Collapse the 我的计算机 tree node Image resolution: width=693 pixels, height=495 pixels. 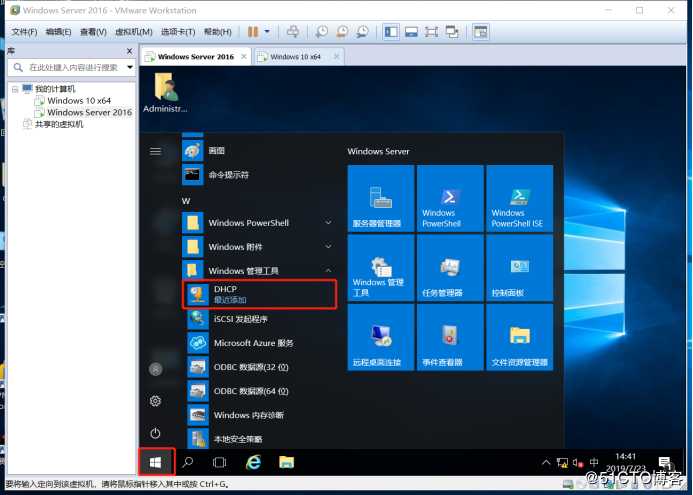(15, 89)
